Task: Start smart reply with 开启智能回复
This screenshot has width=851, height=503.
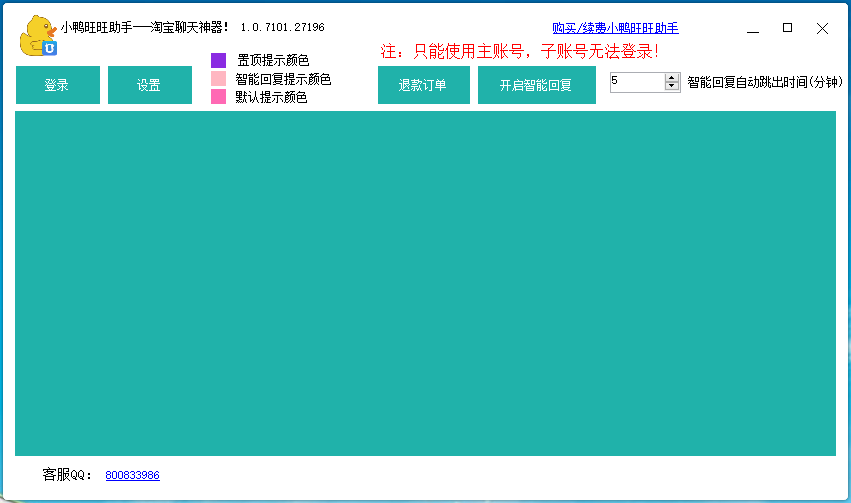Action: (x=537, y=85)
